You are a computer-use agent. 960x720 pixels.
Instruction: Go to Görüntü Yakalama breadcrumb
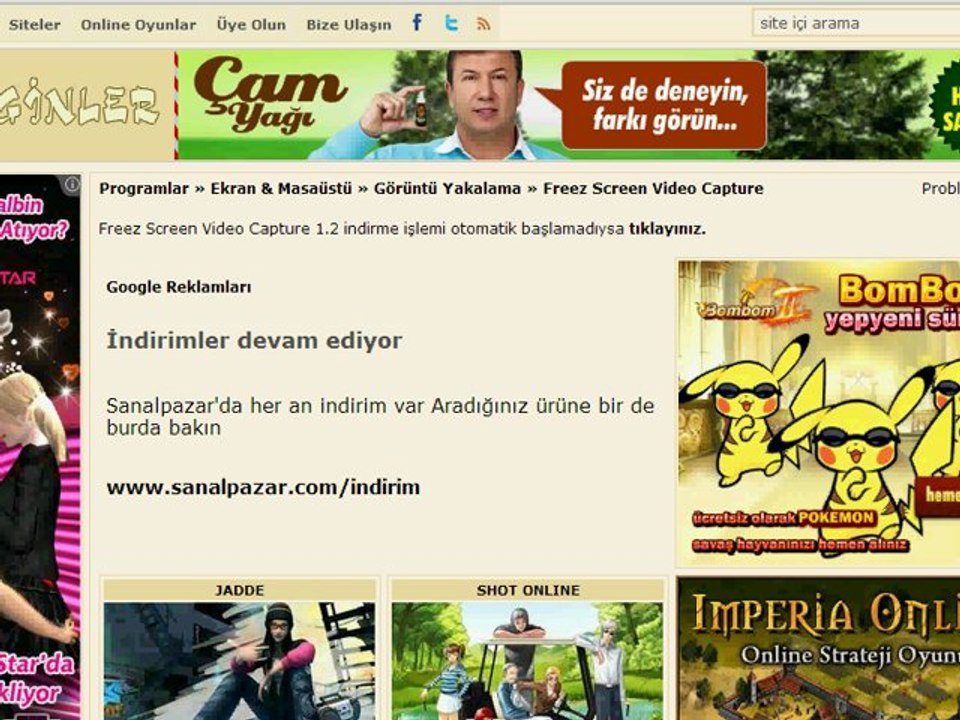coord(447,189)
